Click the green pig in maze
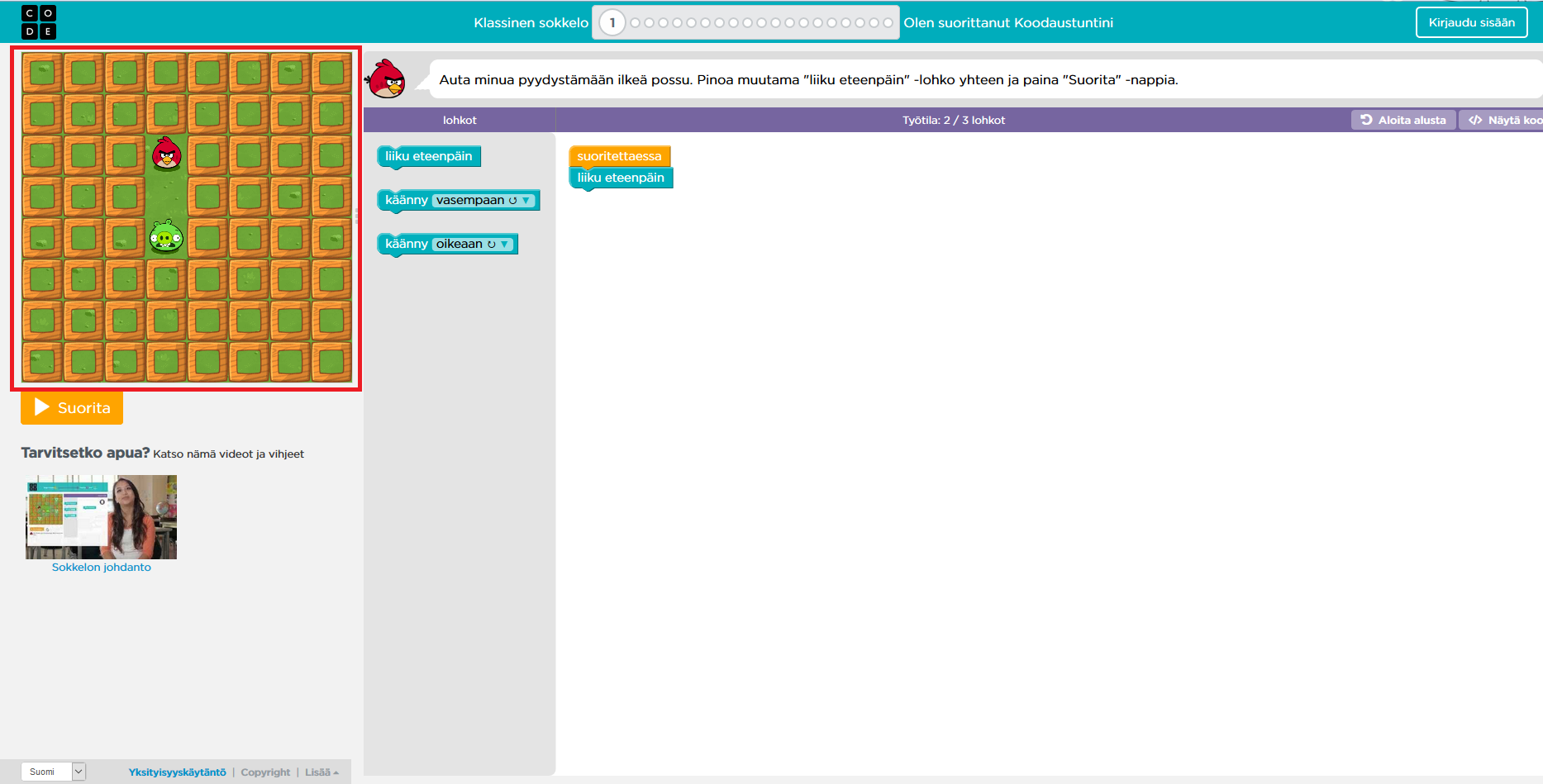The image size is (1543, 784). (166, 238)
